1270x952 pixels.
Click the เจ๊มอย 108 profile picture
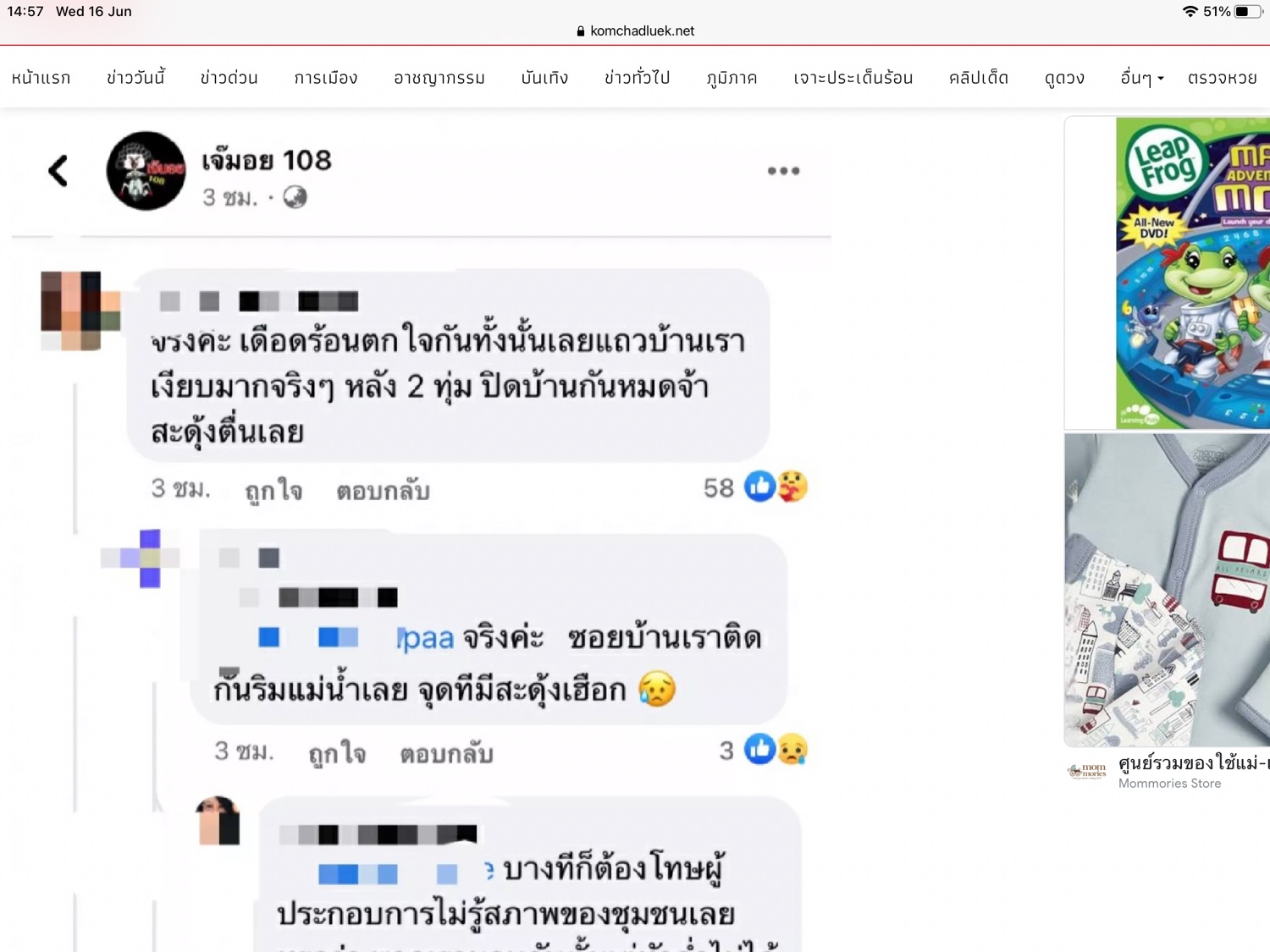point(146,171)
